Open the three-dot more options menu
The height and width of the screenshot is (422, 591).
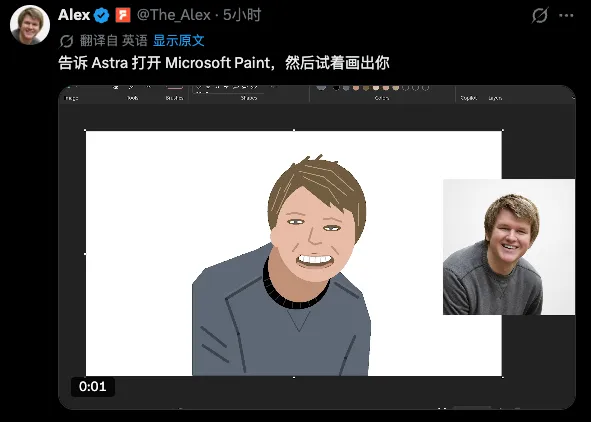point(566,15)
